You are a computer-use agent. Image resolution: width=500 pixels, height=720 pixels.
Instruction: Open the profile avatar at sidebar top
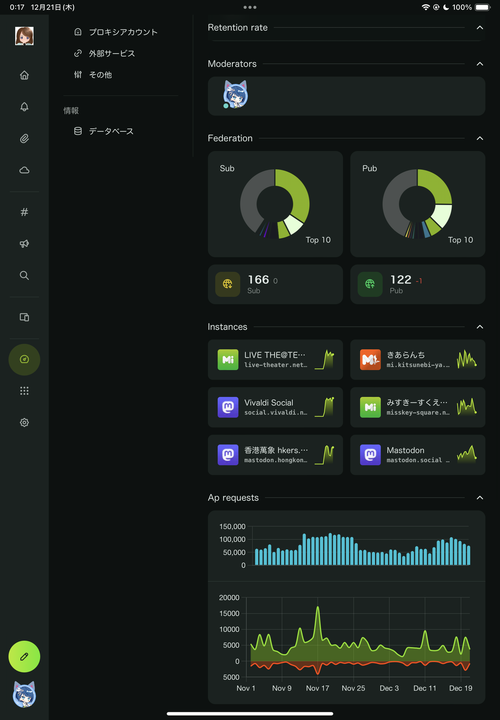24,36
